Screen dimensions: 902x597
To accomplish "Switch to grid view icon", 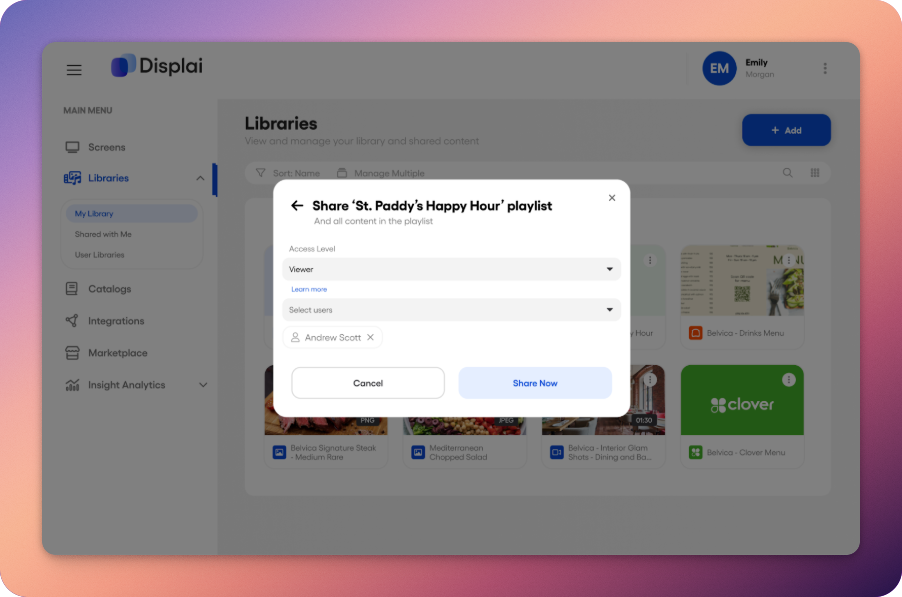I will [815, 173].
